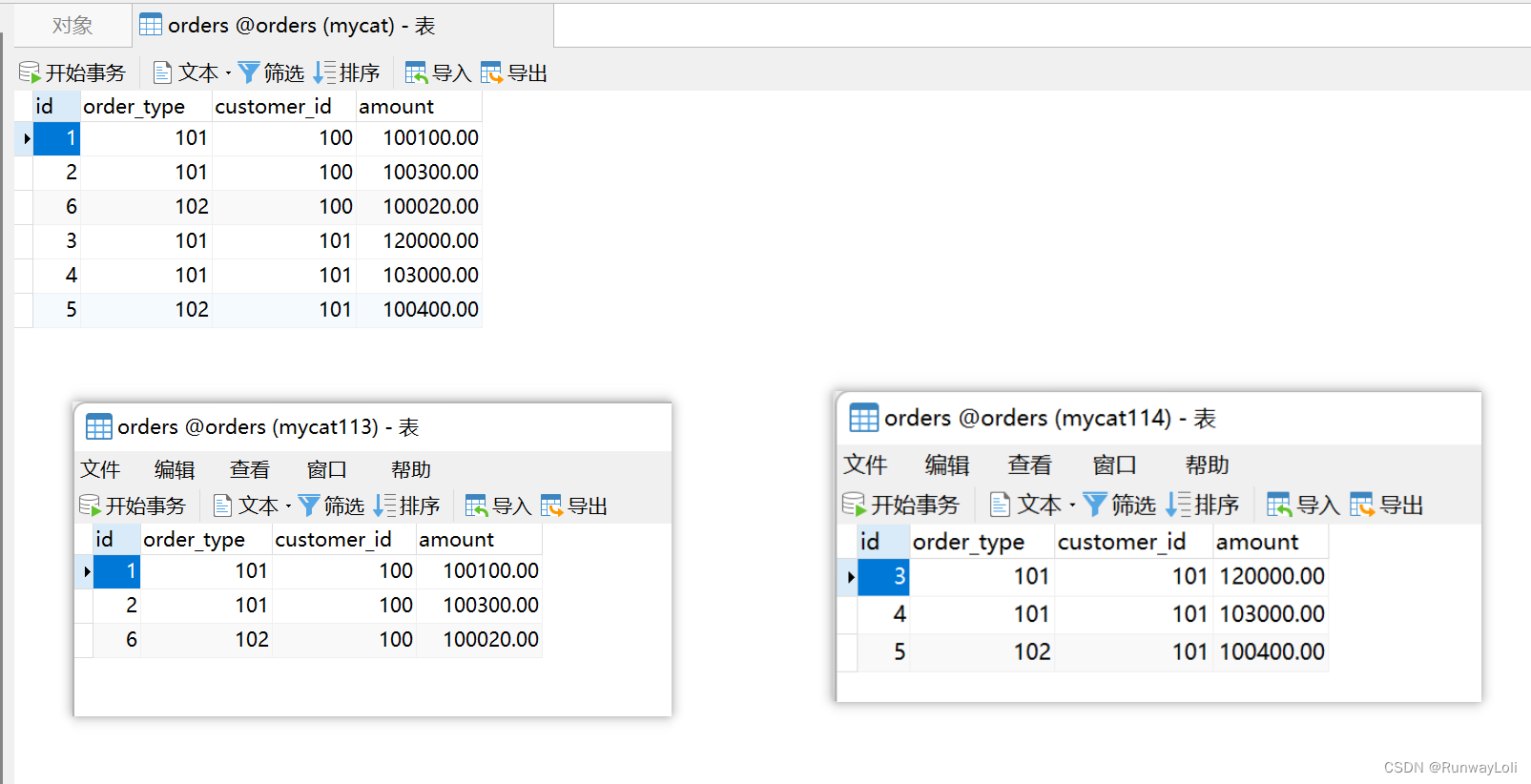The height and width of the screenshot is (784, 1531).
Task: Click 开始事务 icon in mycat113 window
Action: coord(90,505)
